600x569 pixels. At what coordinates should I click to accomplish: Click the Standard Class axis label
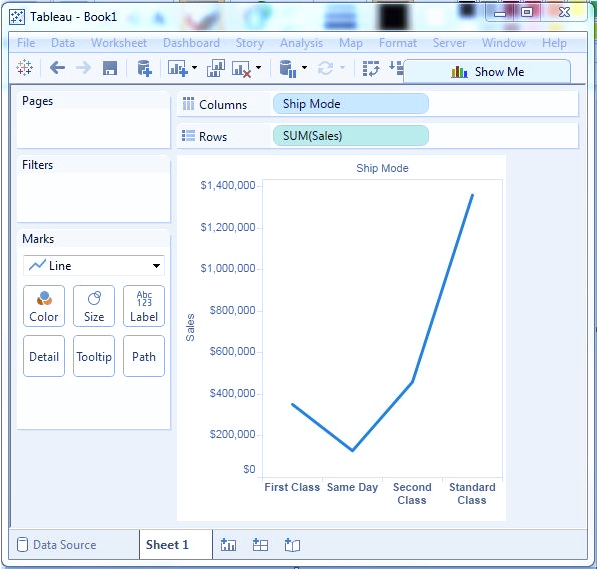point(472,494)
